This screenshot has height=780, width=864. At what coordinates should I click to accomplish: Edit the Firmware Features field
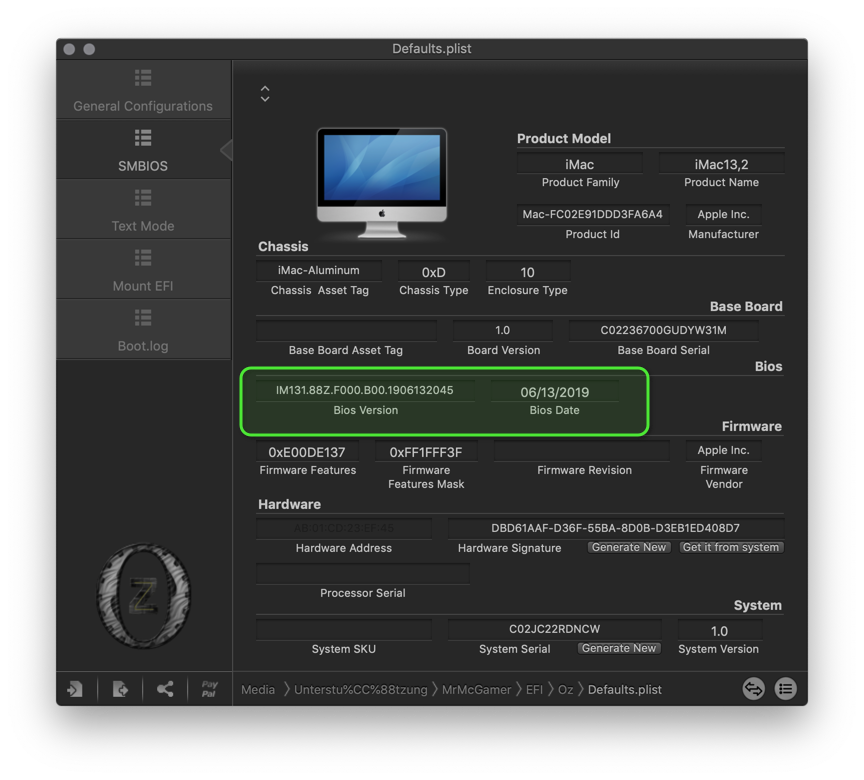point(307,452)
